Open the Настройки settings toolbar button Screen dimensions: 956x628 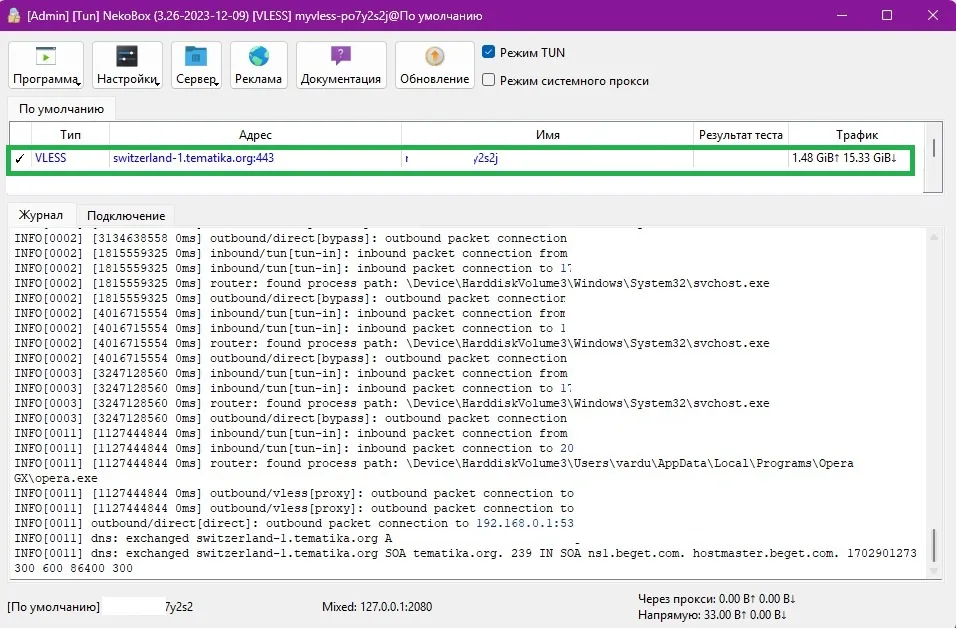[x=127, y=66]
